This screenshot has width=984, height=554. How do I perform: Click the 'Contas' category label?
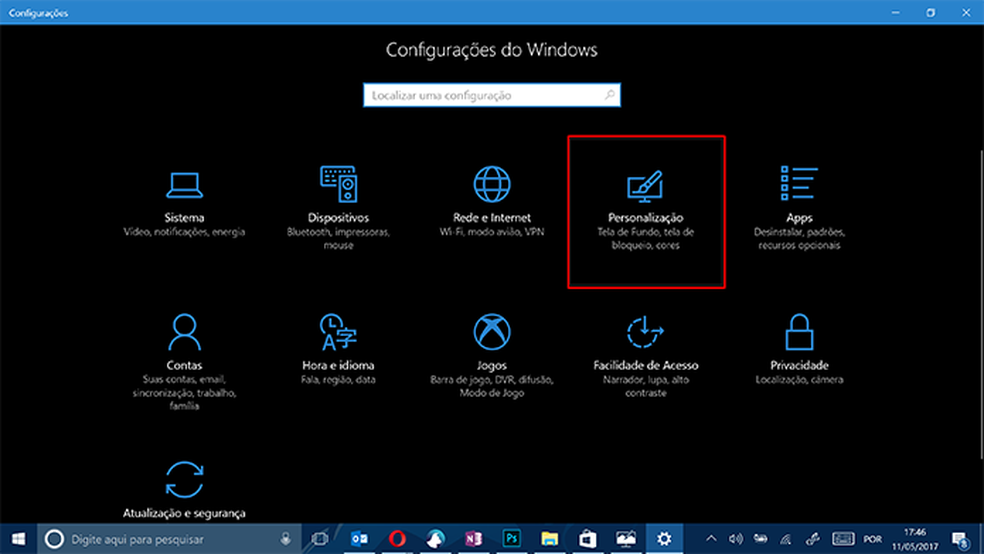184,365
